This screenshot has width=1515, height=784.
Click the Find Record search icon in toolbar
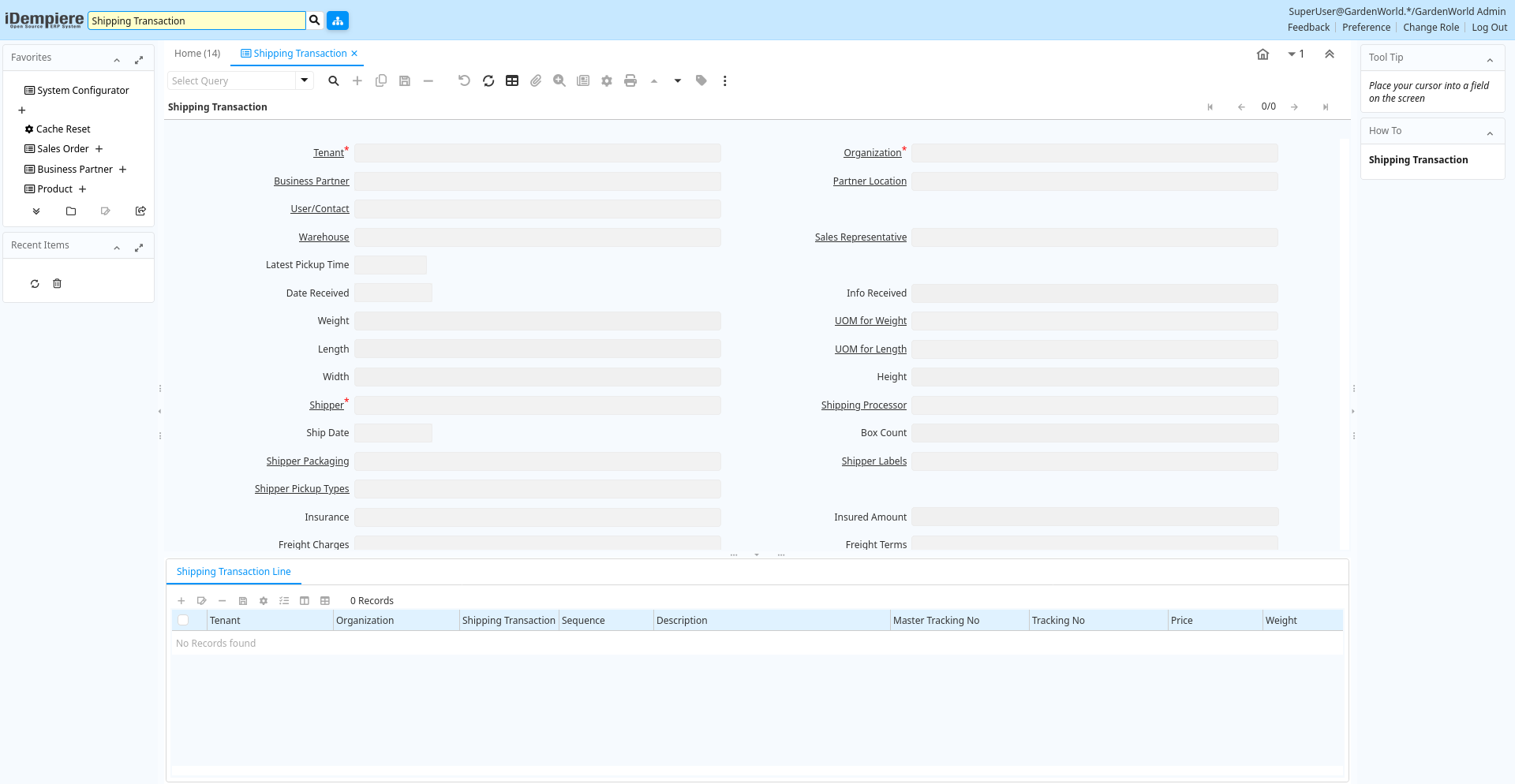[334, 80]
